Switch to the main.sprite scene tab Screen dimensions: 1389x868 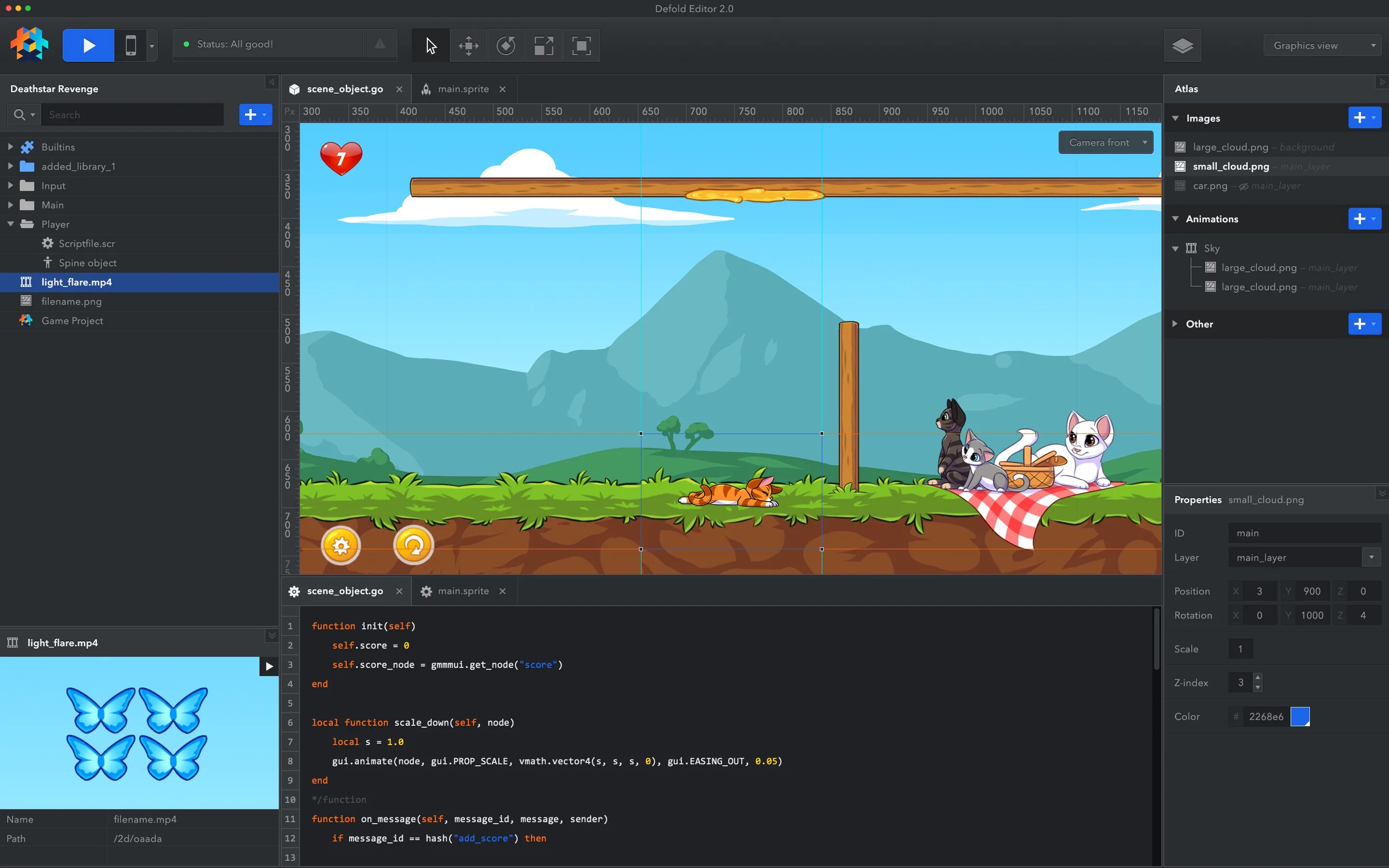point(463,89)
